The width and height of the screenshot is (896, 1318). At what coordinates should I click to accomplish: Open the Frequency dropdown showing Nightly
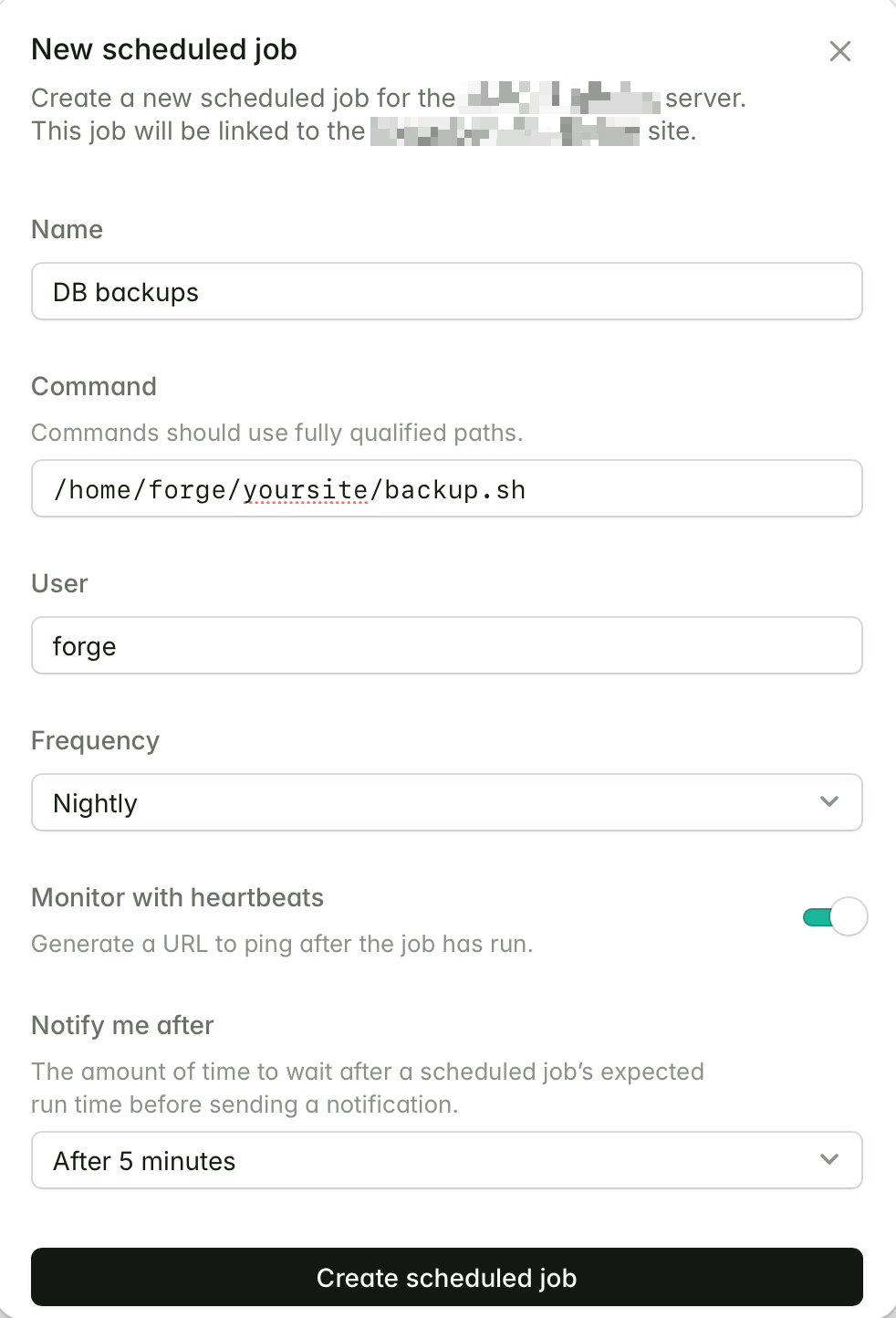[447, 802]
